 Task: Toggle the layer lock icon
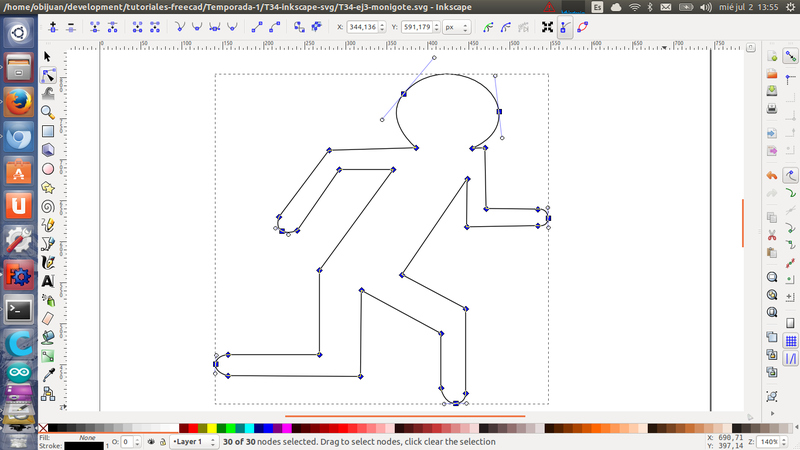[162, 441]
